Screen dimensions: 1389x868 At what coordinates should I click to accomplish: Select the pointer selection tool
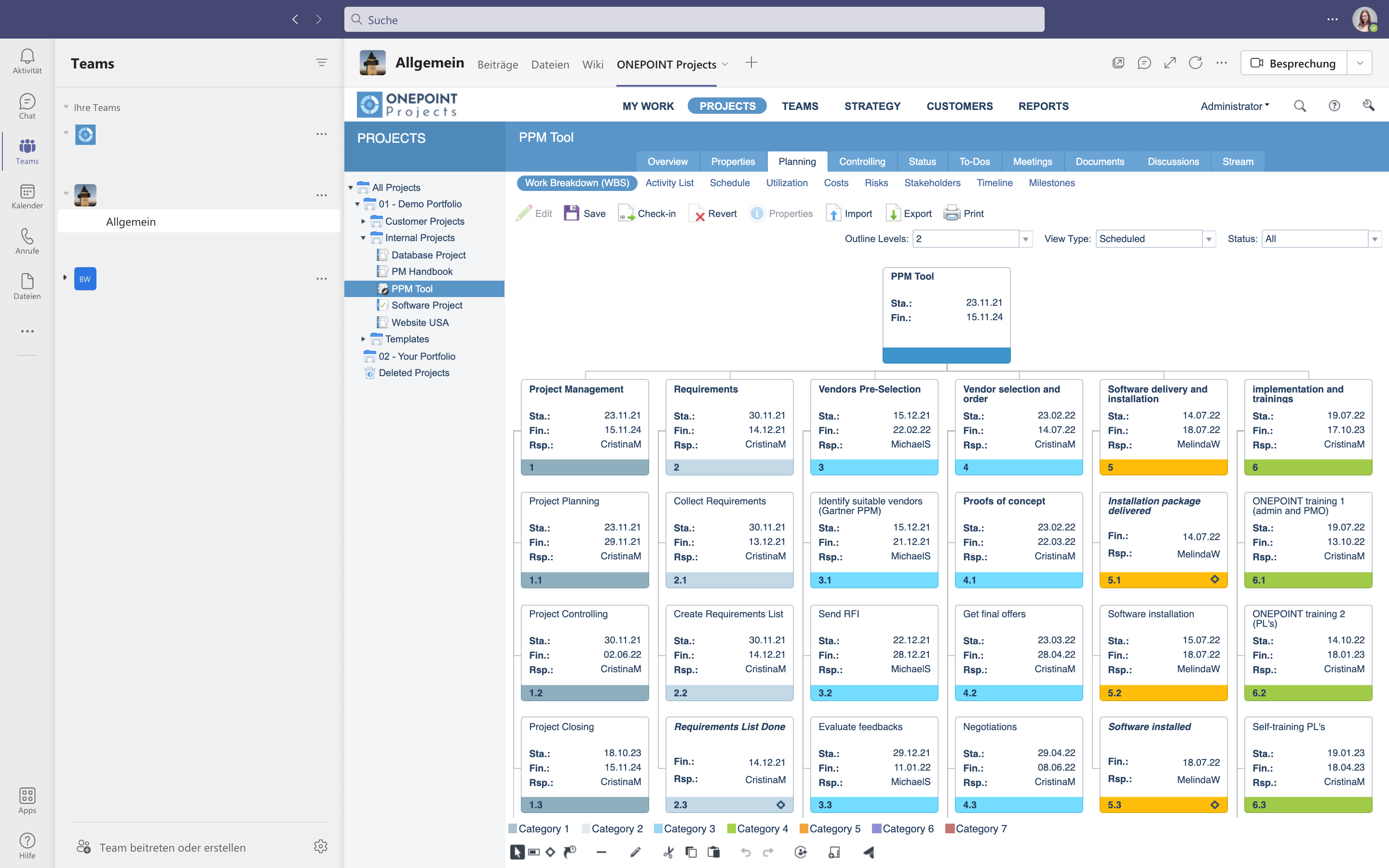[x=517, y=852]
